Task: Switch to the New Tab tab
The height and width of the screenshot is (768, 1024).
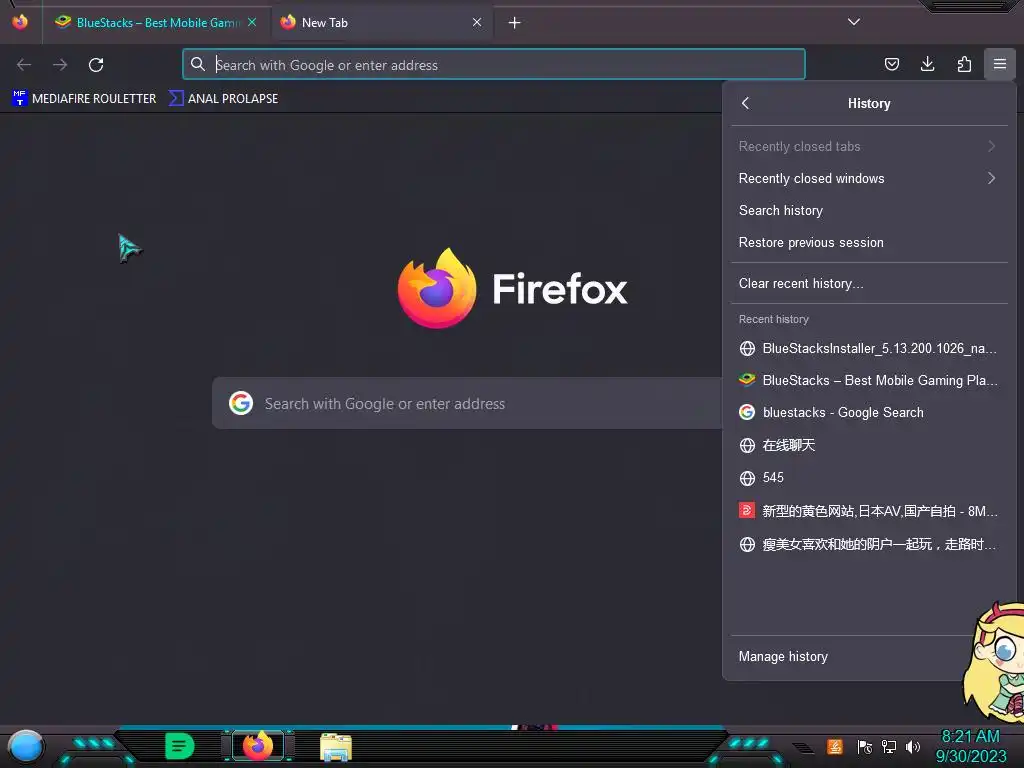Action: (x=381, y=23)
